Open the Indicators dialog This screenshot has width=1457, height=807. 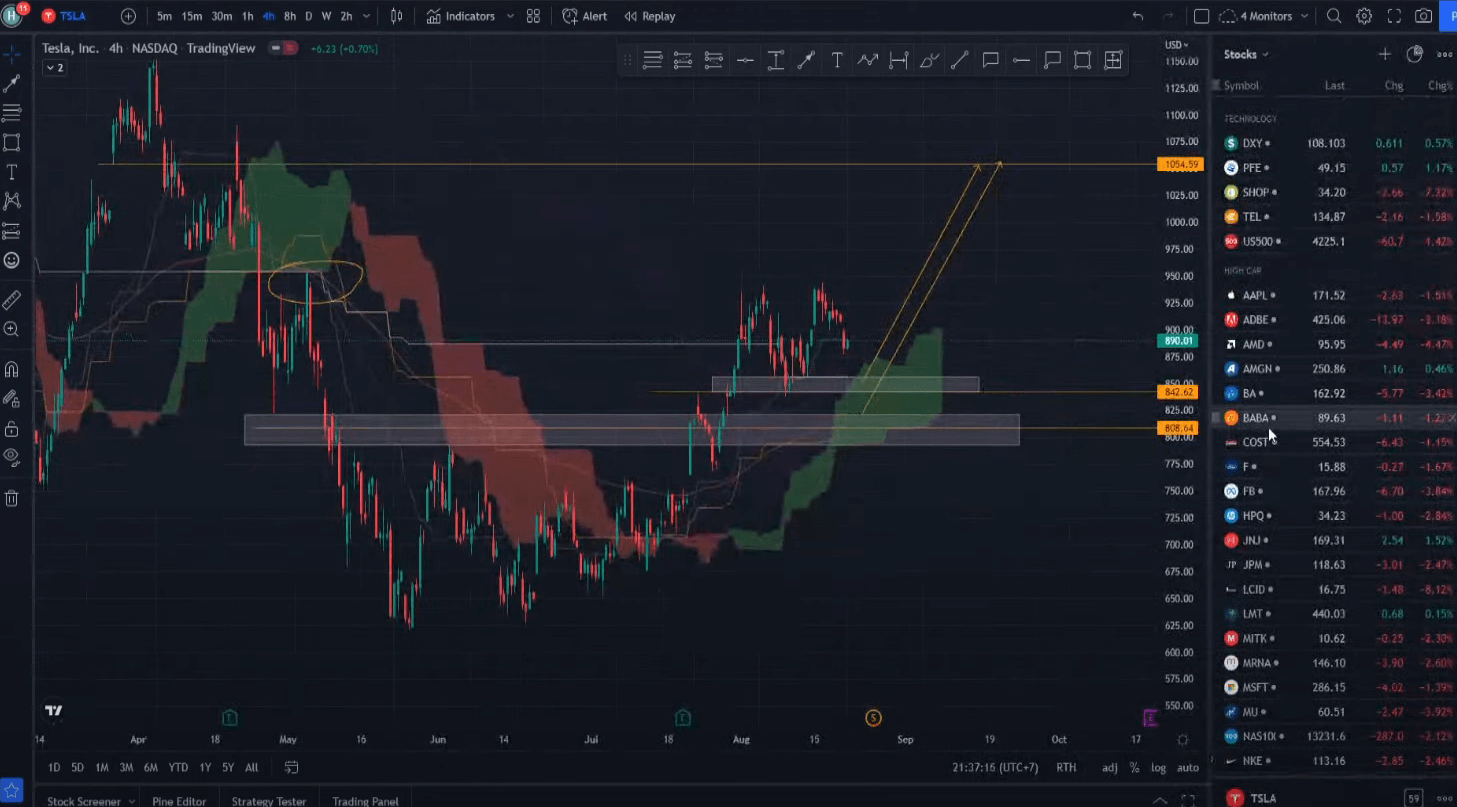(461, 16)
